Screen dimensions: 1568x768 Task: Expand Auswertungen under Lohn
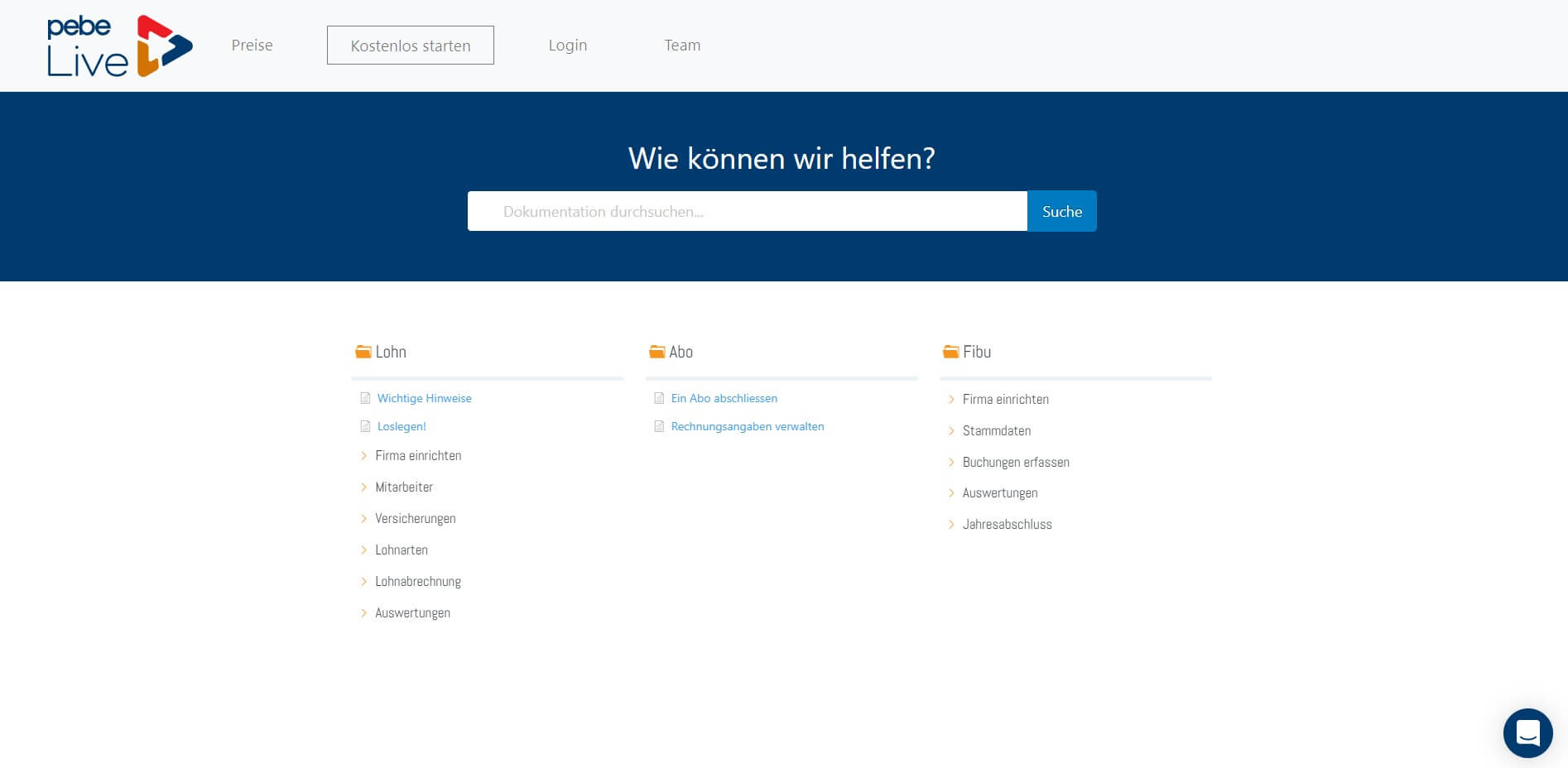point(413,613)
